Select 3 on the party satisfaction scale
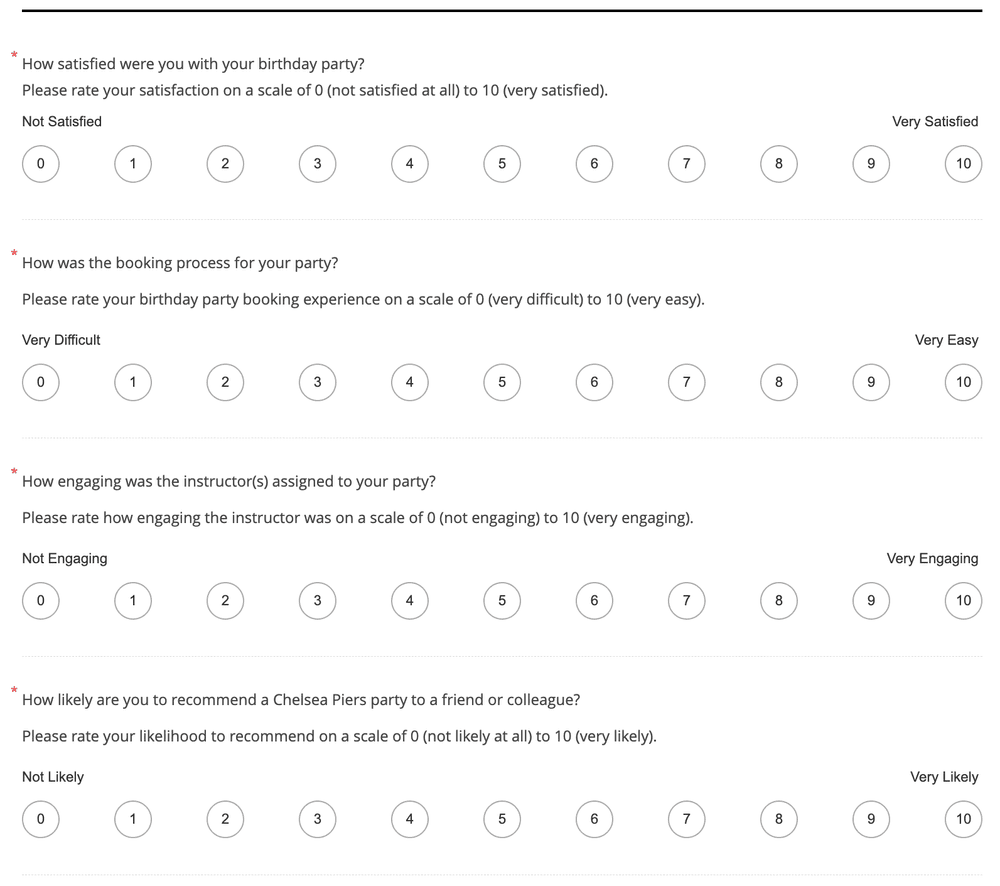This screenshot has height=886, width=1000. [x=318, y=164]
